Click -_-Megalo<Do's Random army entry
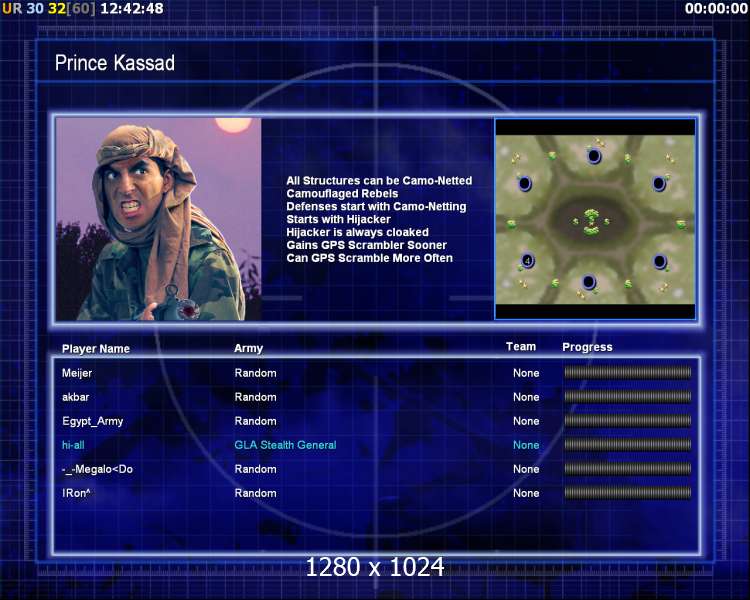750x600 pixels. (x=255, y=469)
